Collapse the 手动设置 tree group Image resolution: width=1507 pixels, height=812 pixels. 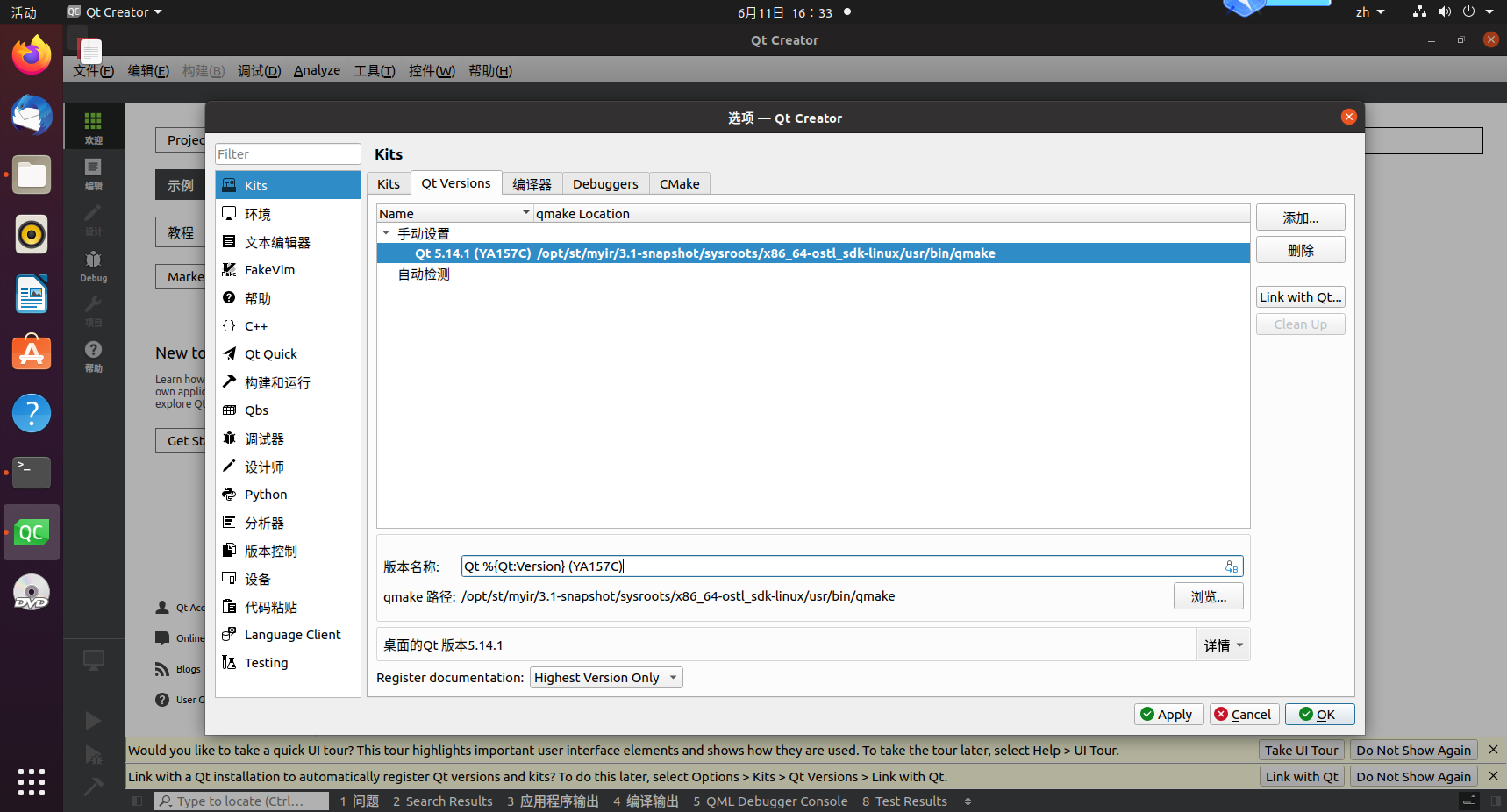(386, 233)
